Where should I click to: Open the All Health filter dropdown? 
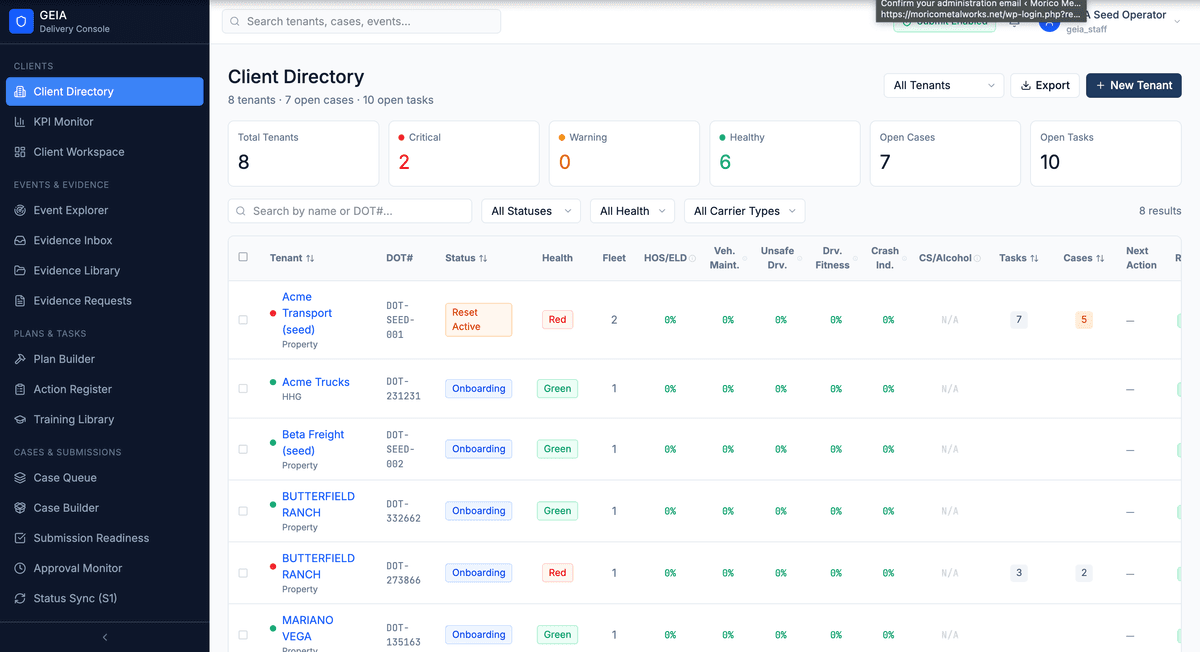[633, 211]
